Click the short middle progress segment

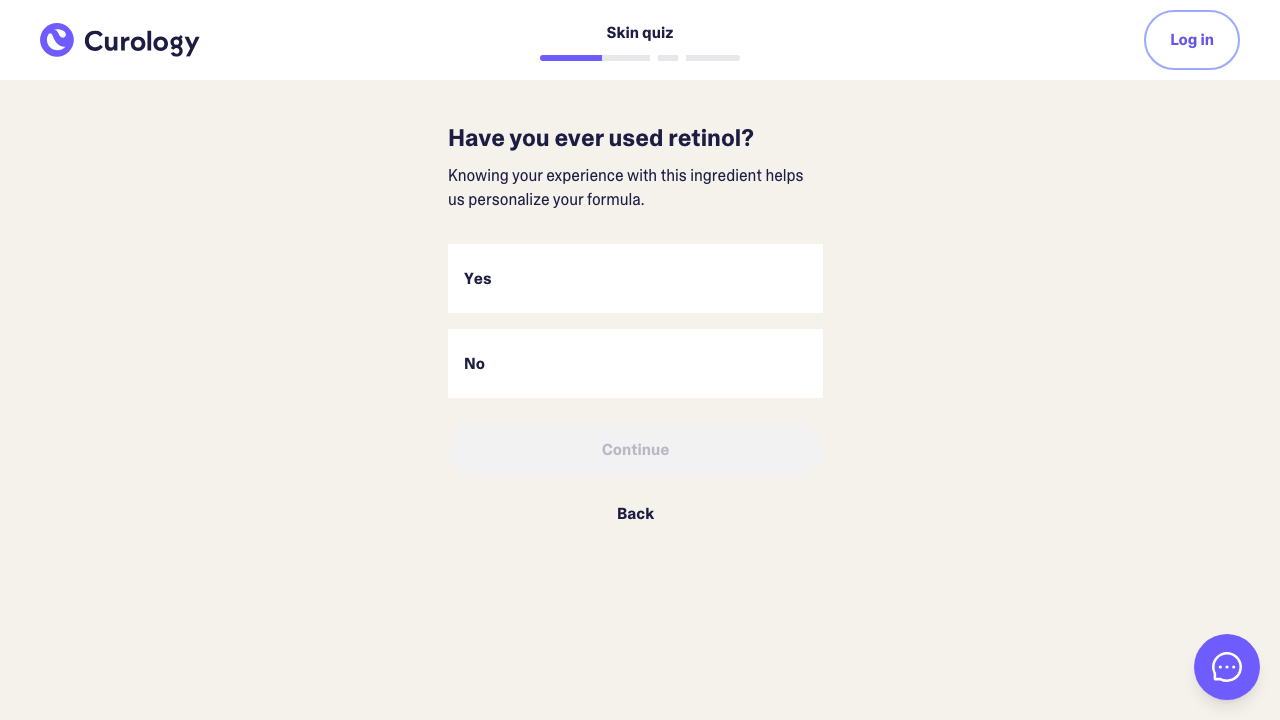[x=668, y=58]
